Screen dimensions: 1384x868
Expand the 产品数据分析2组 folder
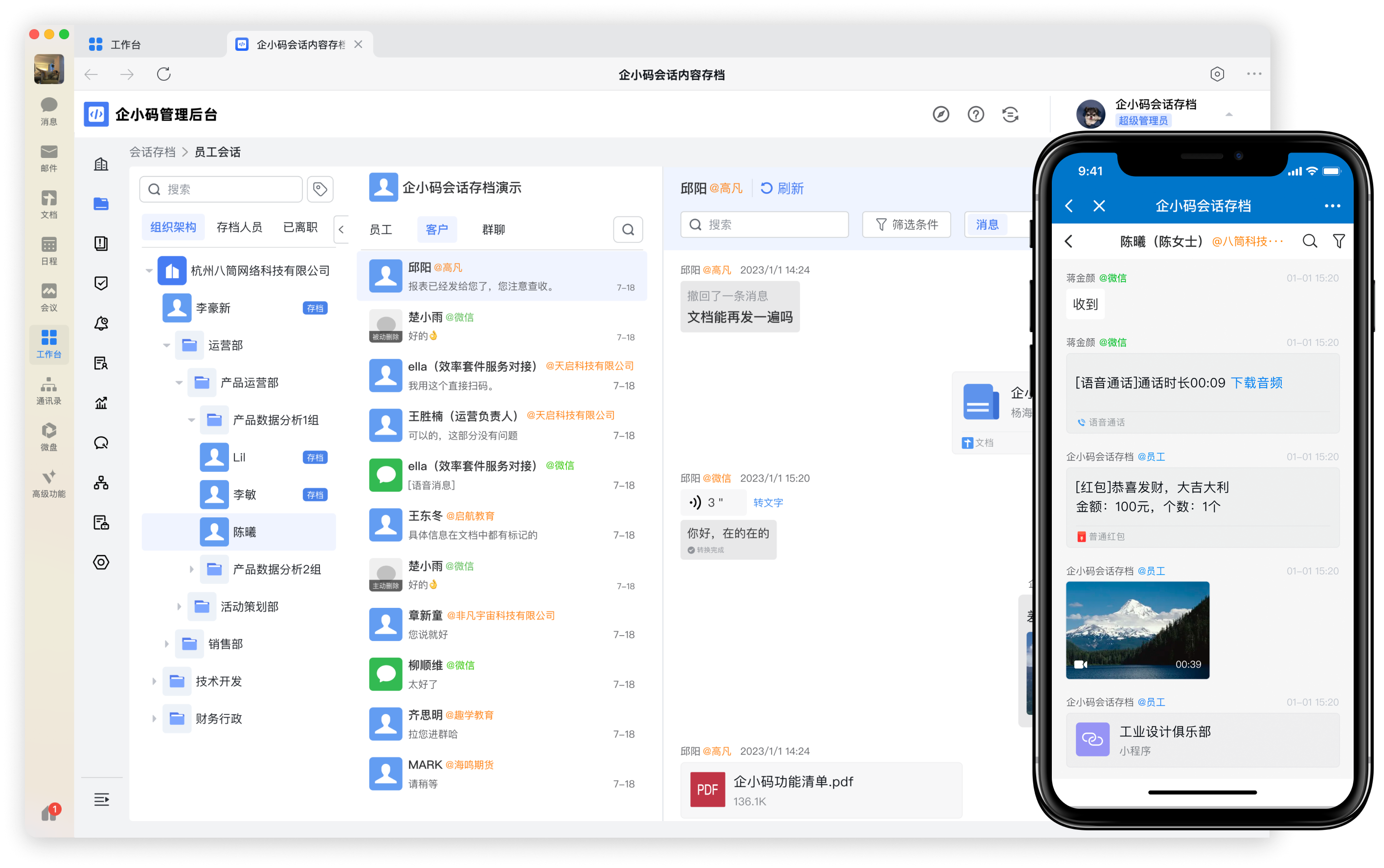click(191, 569)
